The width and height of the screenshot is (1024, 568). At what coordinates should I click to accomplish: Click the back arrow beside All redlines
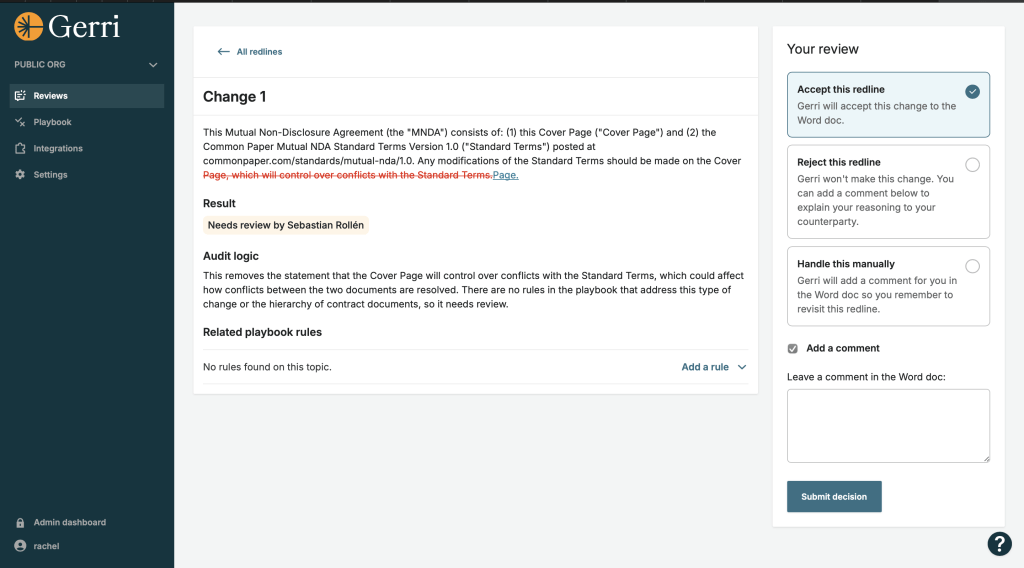[x=223, y=52]
